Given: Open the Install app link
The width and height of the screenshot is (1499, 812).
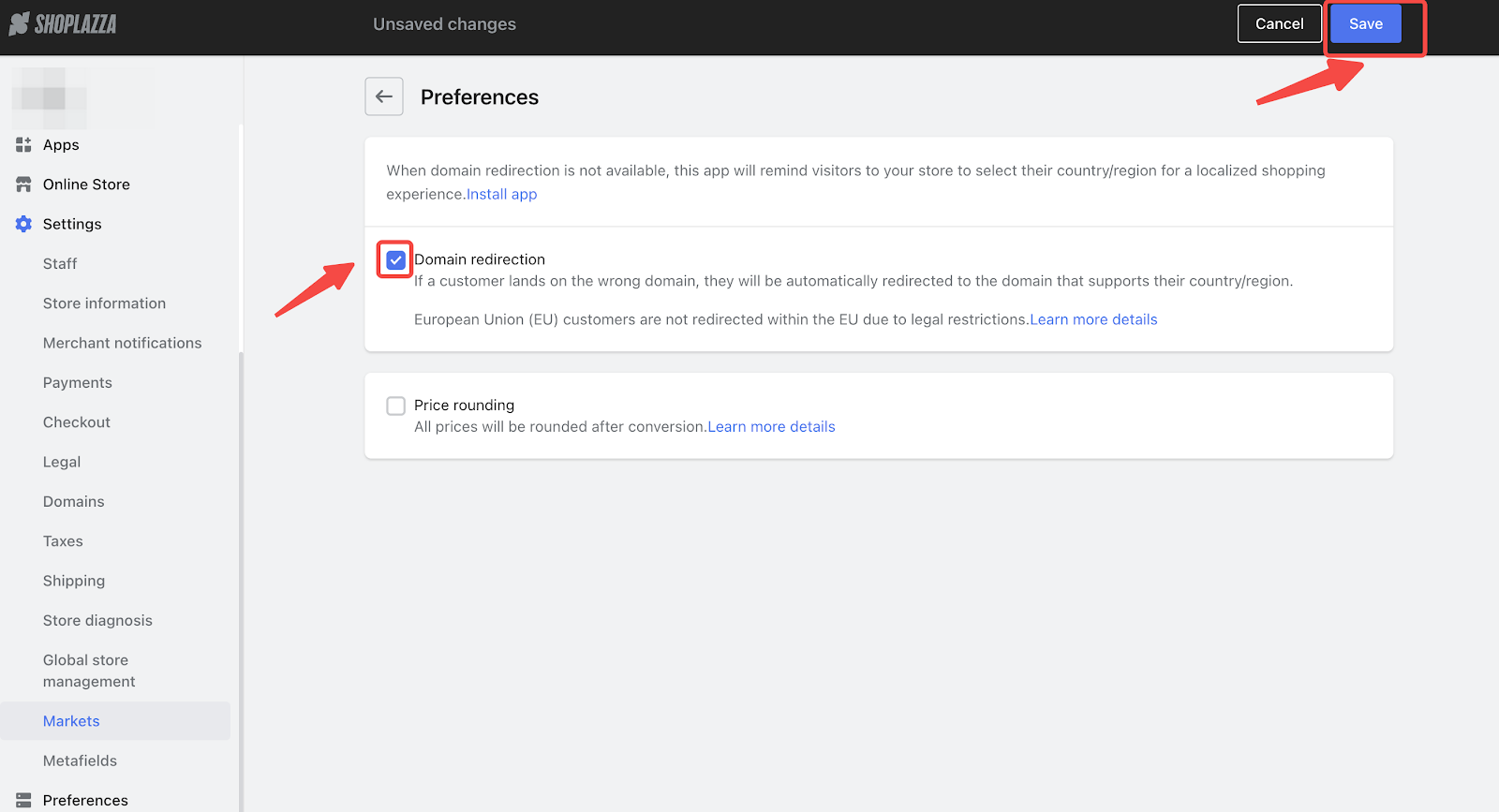Looking at the screenshot, I should point(502,194).
